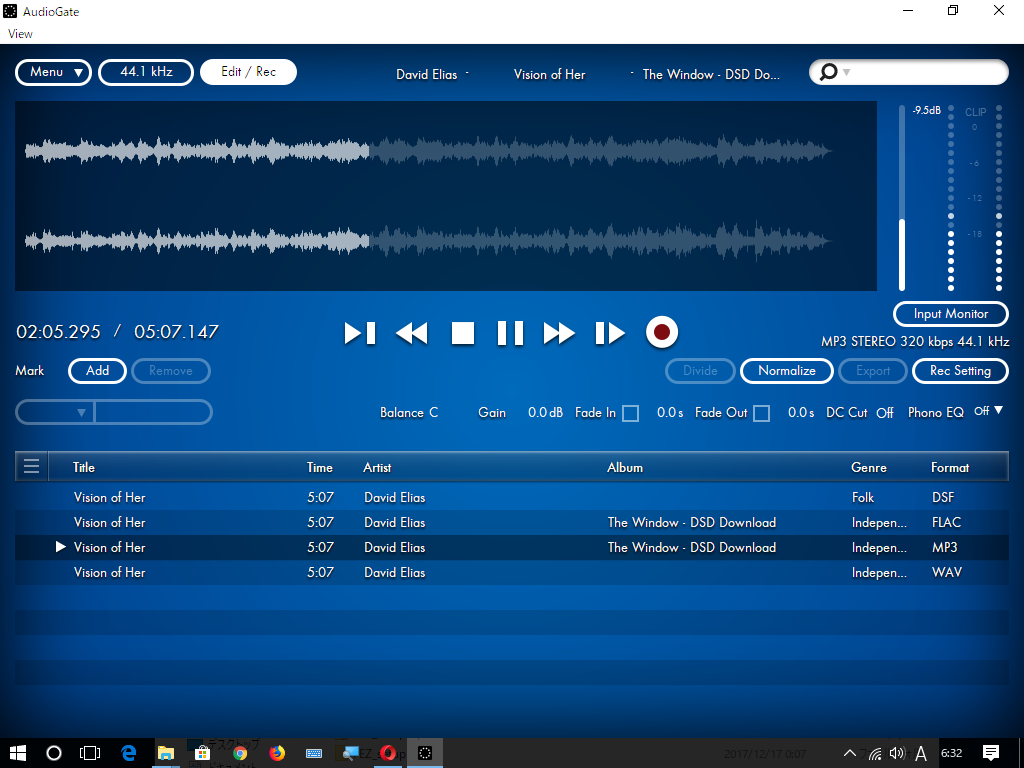This screenshot has width=1024, height=768.
Task: Click the fast forward transport button
Action: click(x=559, y=333)
